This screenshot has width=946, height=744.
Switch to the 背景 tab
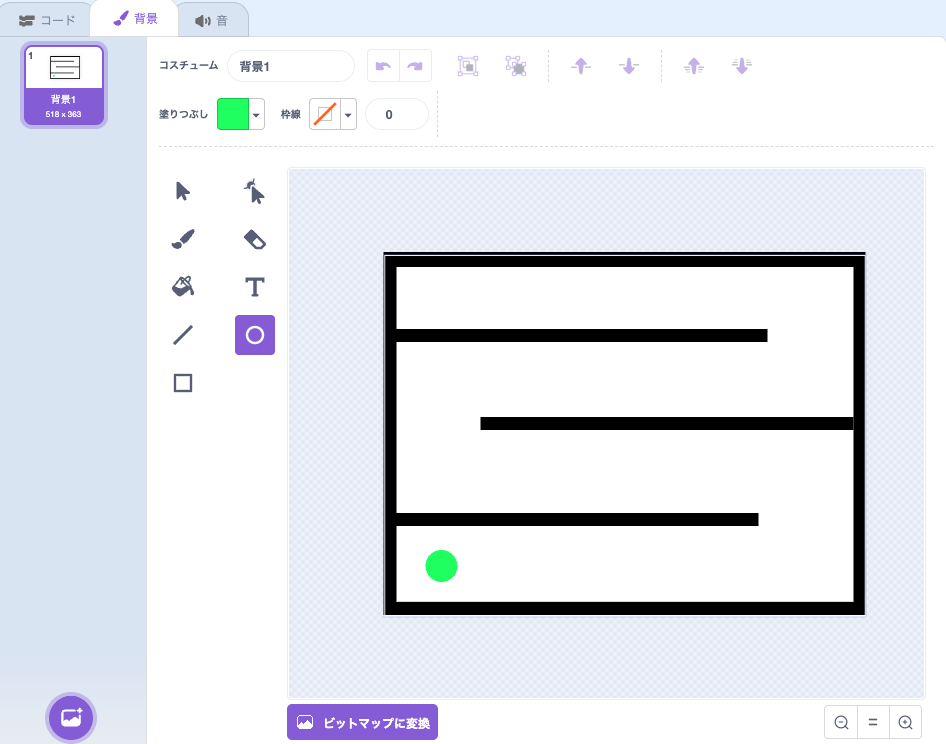point(135,19)
